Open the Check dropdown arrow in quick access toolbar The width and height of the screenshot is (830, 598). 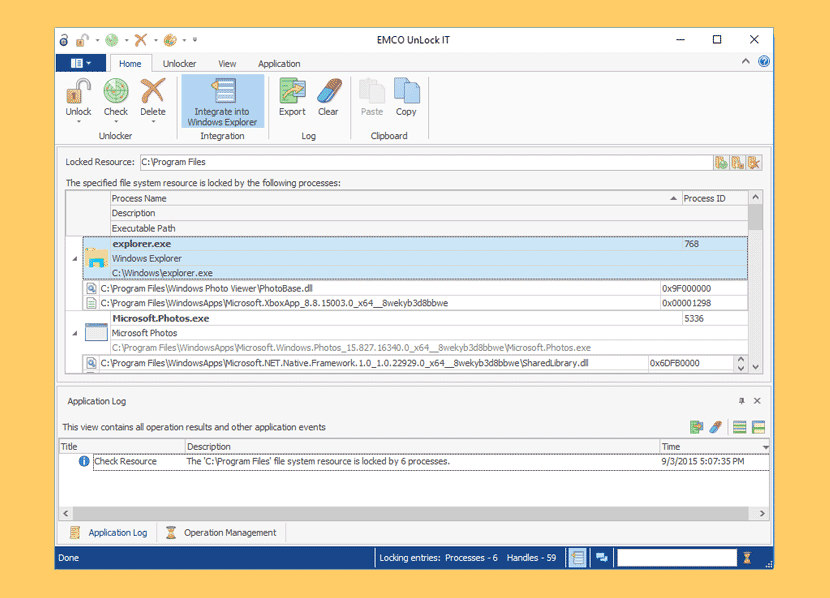tap(127, 40)
